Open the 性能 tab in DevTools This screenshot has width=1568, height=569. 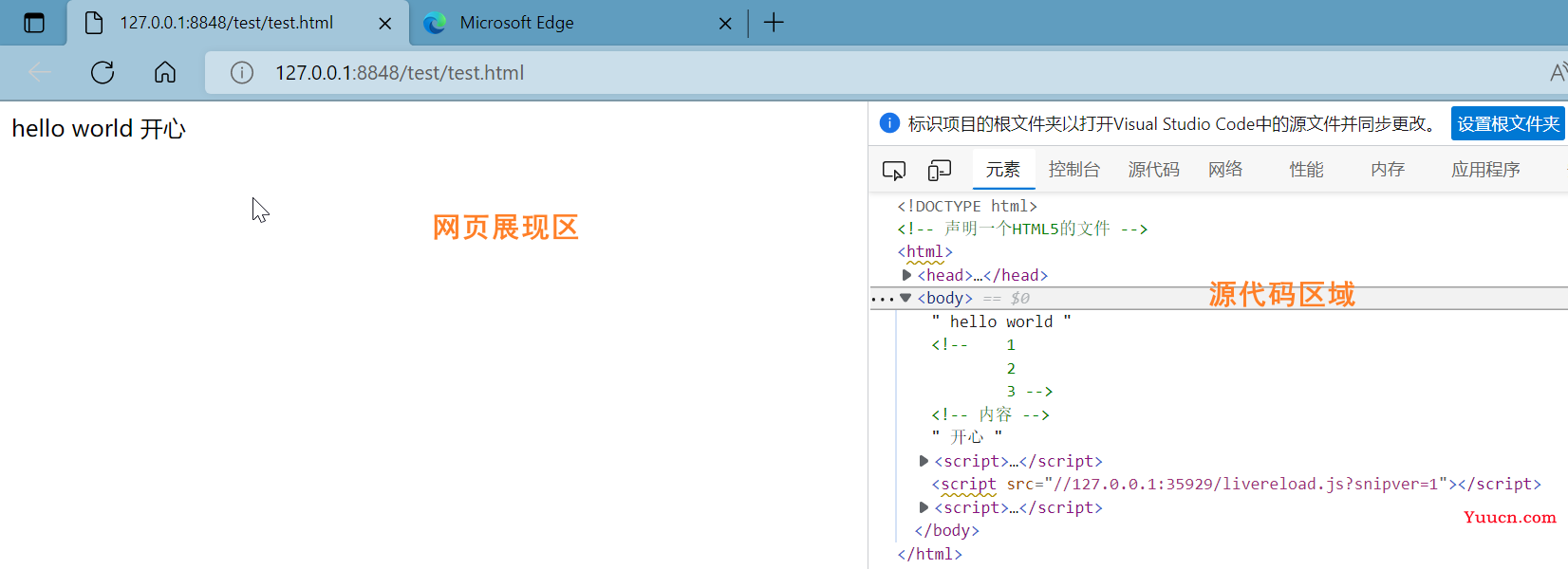(1306, 170)
